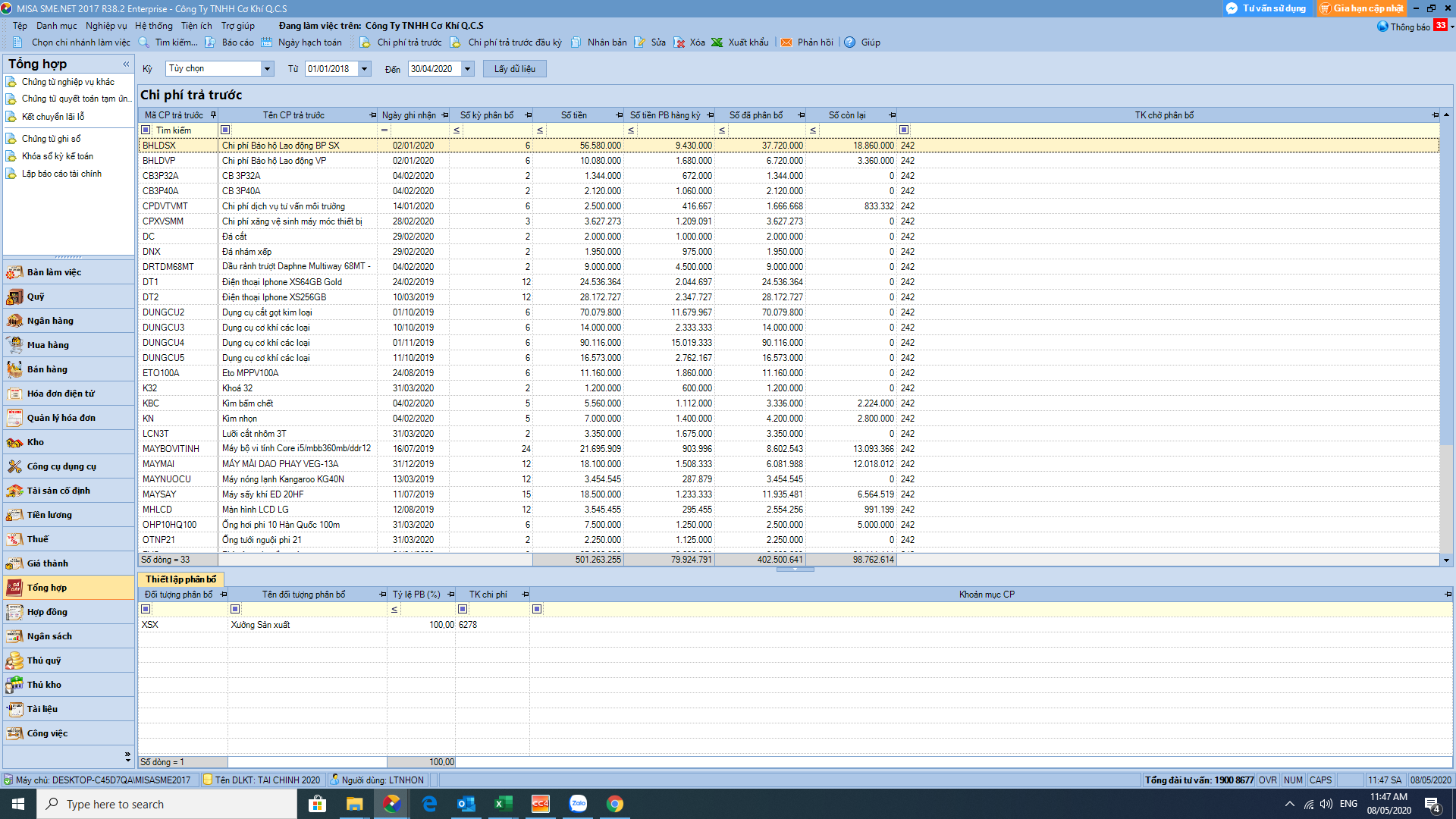Image resolution: width=1456 pixels, height=819 pixels.
Task: Expand the Kỳ period dropdown
Action: click(267, 69)
